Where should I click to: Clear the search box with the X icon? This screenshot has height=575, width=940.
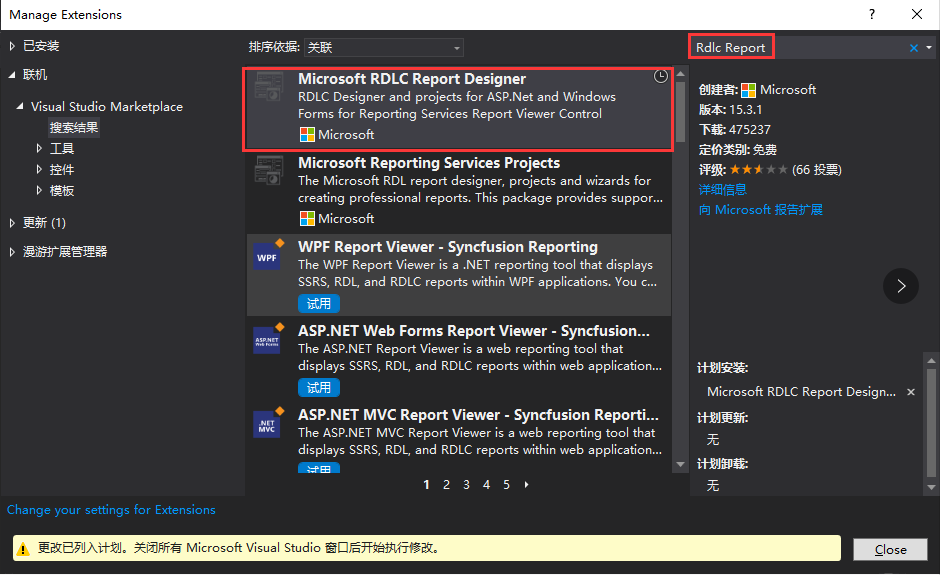tap(914, 48)
